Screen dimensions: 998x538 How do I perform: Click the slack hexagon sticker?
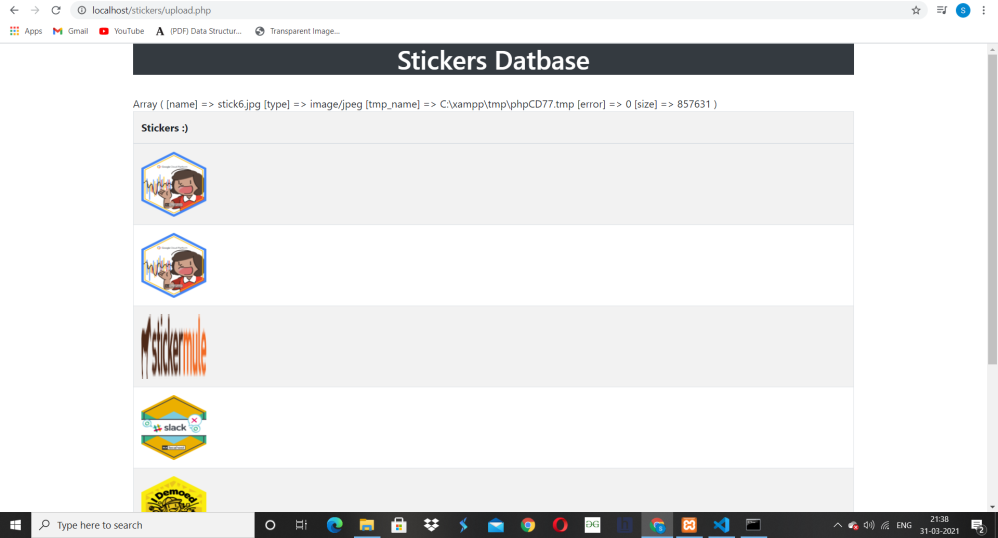tap(174, 427)
